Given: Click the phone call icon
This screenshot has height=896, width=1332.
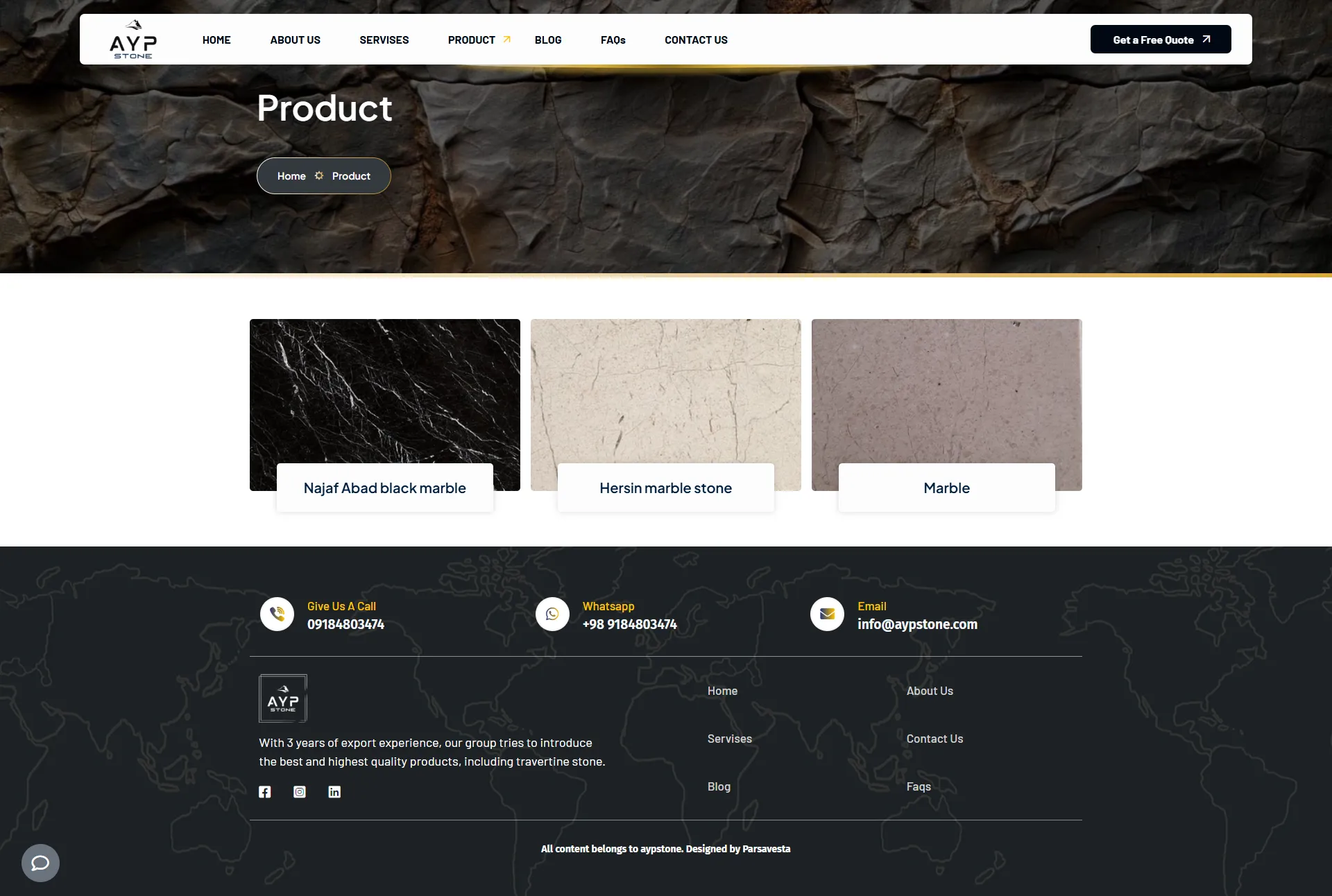Looking at the screenshot, I should [277, 614].
